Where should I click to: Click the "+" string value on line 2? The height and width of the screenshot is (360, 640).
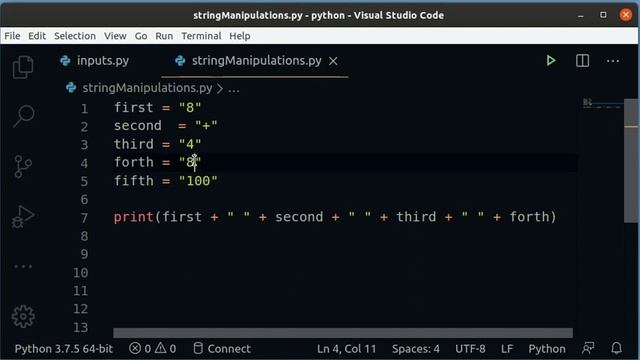tap(206, 126)
